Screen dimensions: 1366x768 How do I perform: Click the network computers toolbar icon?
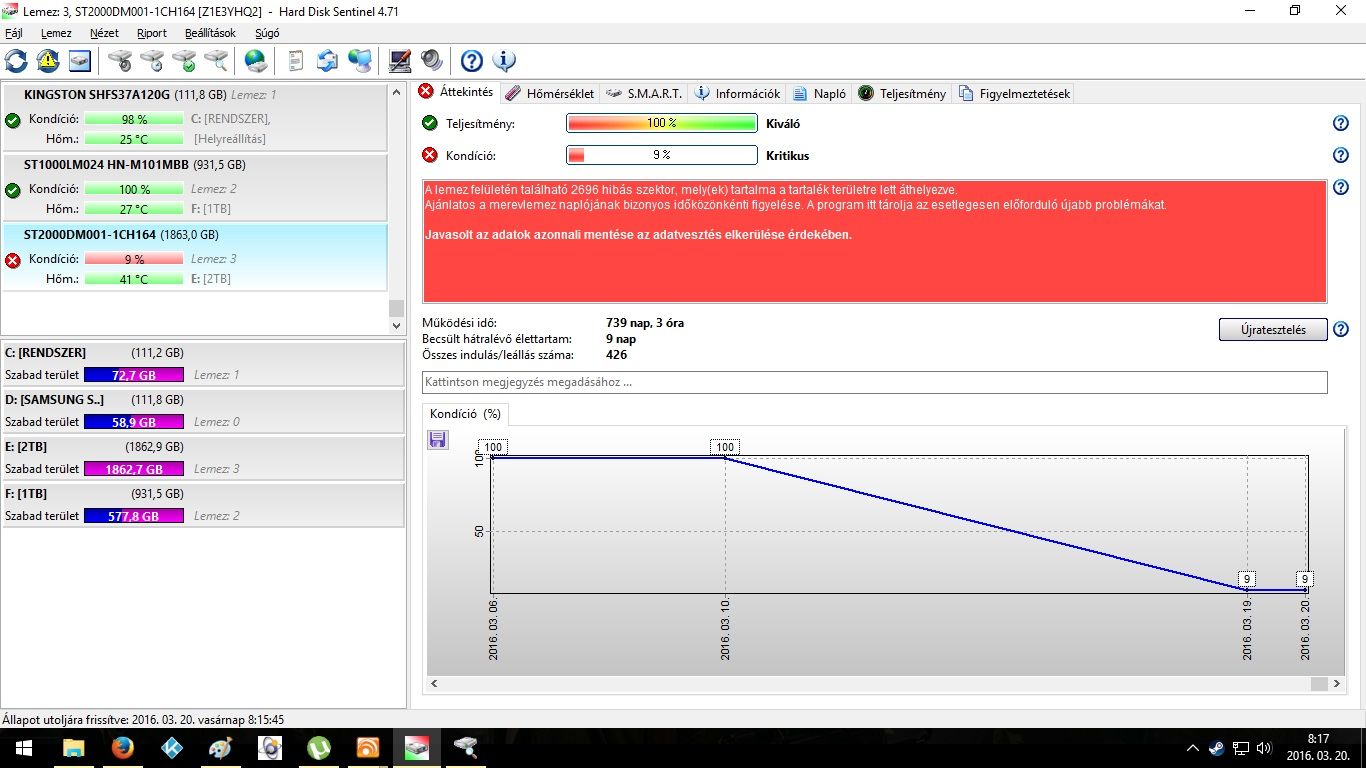(359, 61)
